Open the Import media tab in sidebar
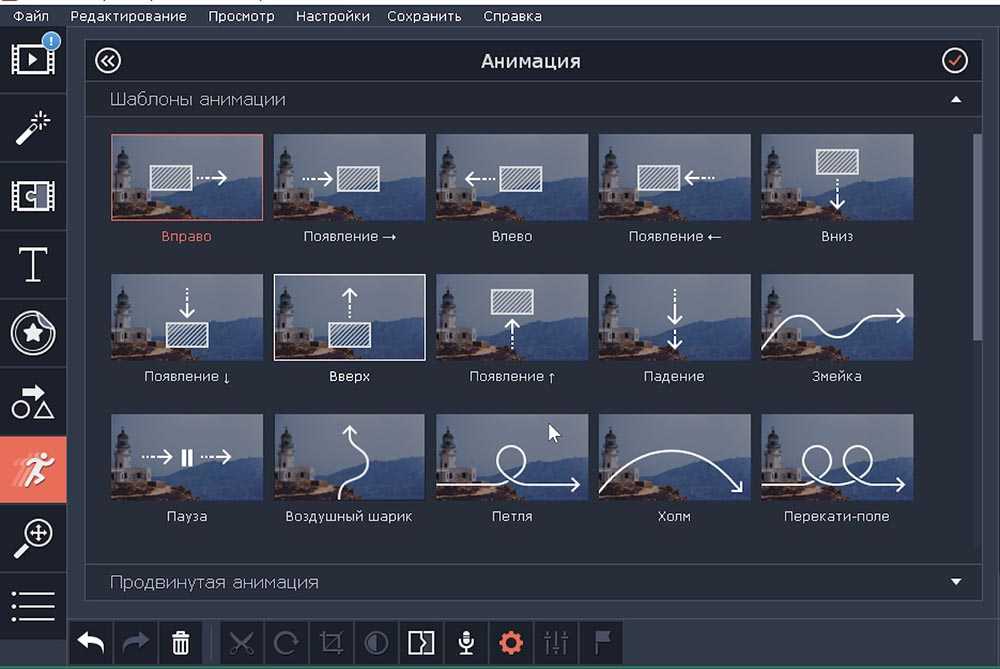Image resolution: width=1000 pixels, height=669 pixels. point(33,60)
